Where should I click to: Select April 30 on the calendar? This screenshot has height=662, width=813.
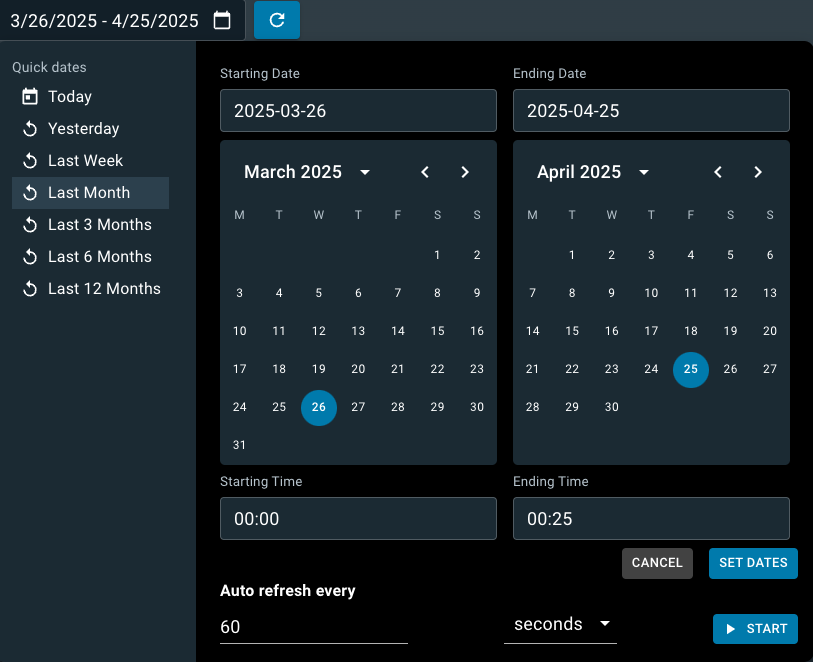coord(611,407)
